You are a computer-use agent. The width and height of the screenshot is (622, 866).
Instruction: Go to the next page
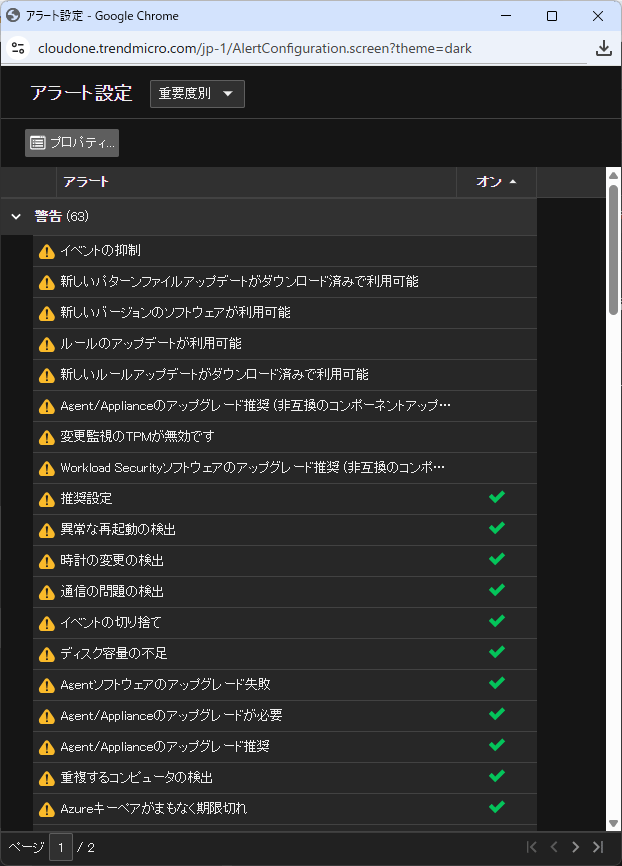click(576, 847)
